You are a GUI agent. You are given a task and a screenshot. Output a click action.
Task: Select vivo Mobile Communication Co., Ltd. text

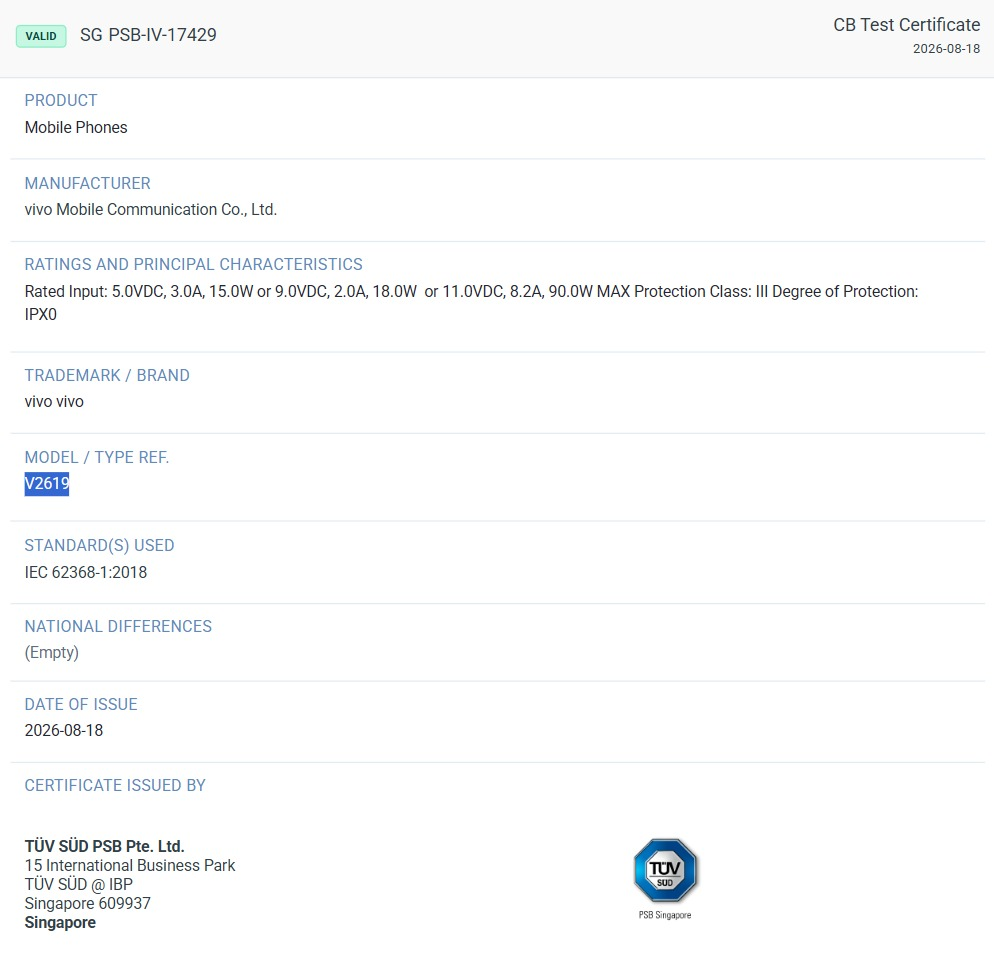(151, 210)
